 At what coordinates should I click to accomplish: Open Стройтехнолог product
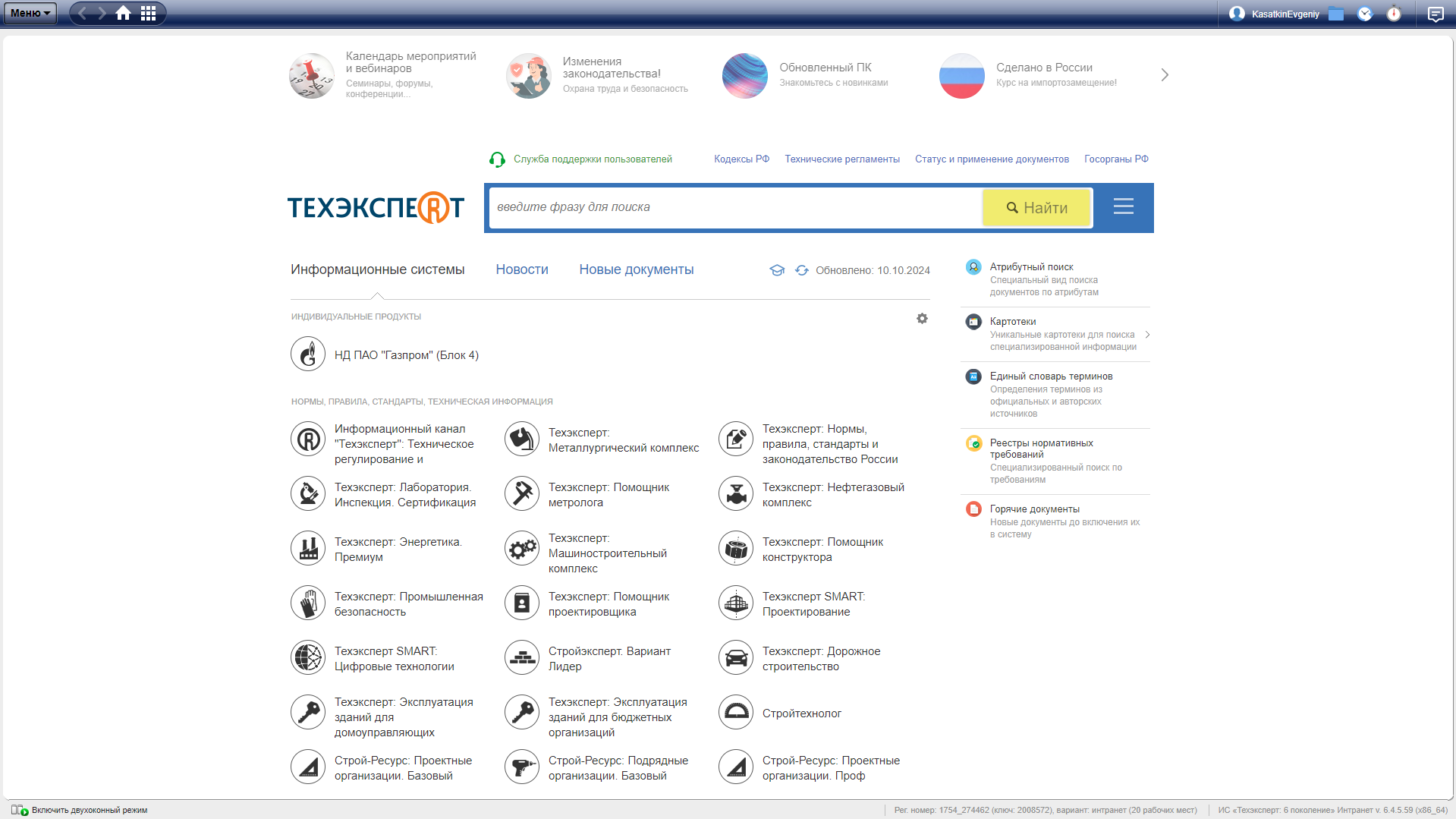(781, 713)
